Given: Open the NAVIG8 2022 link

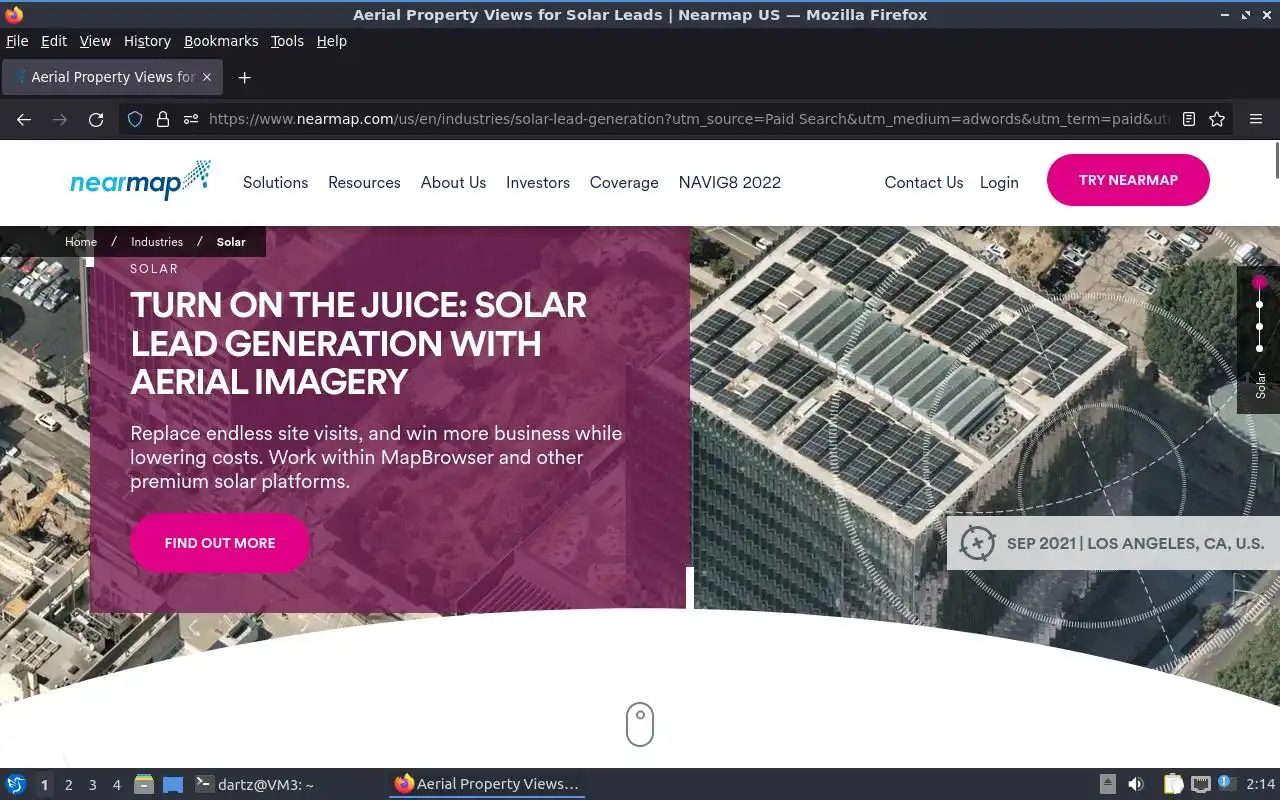Looking at the screenshot, I should pos(730,182).
